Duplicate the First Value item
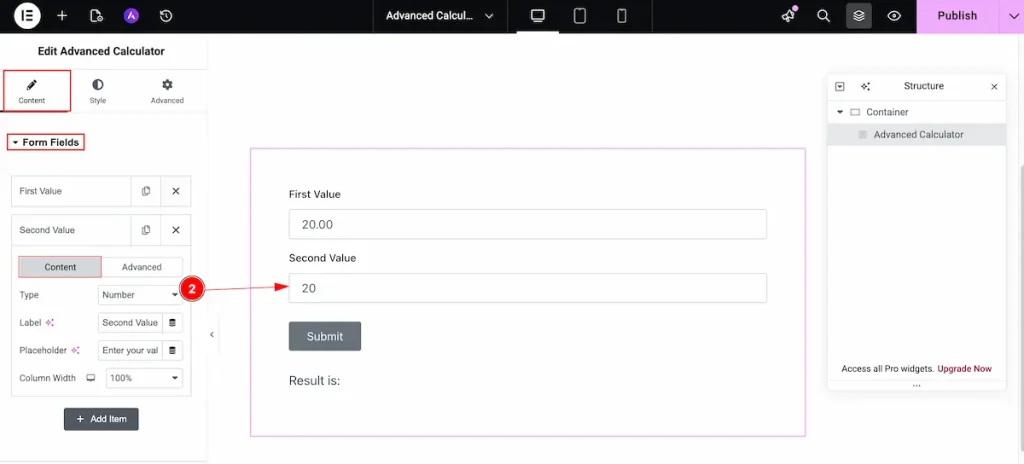The image size is (1024, 464). [146, 191]
